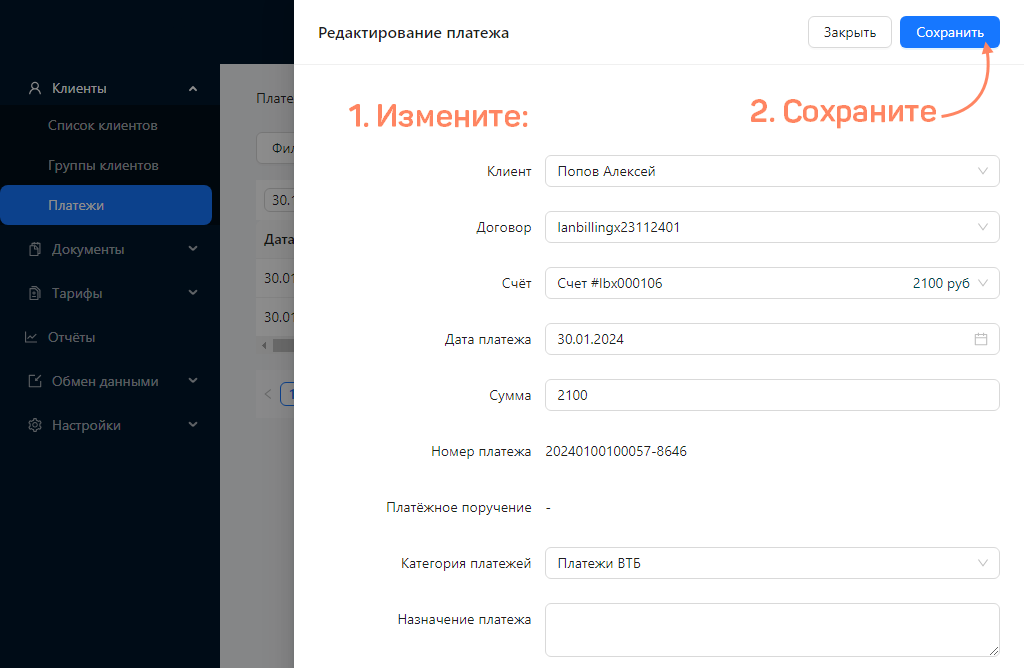The image size is (1024, 668).
Task: Open the Категория платежей dropdown arrow
Action: click(982, 563)
